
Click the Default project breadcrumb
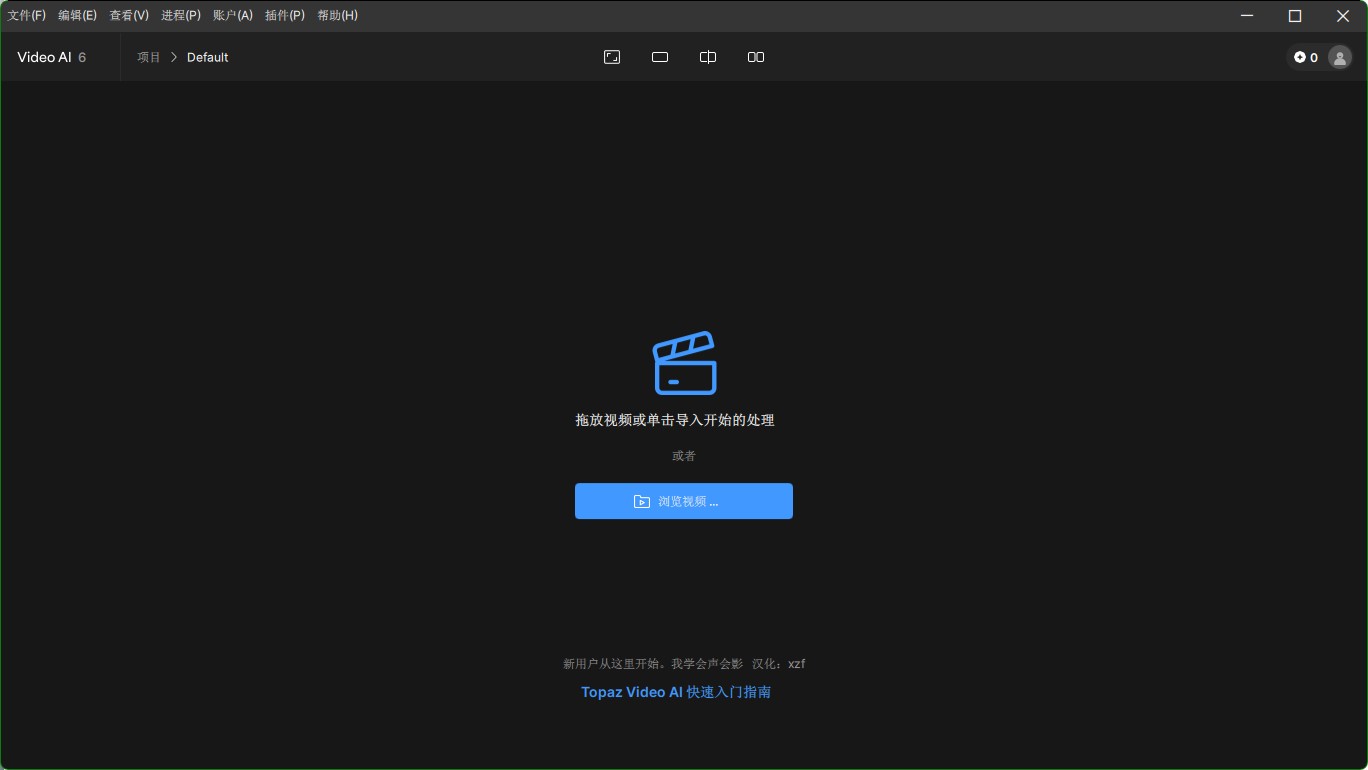[x=208, y=57]
